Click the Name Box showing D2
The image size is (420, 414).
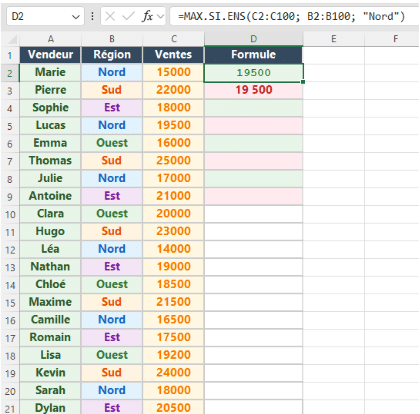point(45,16)
